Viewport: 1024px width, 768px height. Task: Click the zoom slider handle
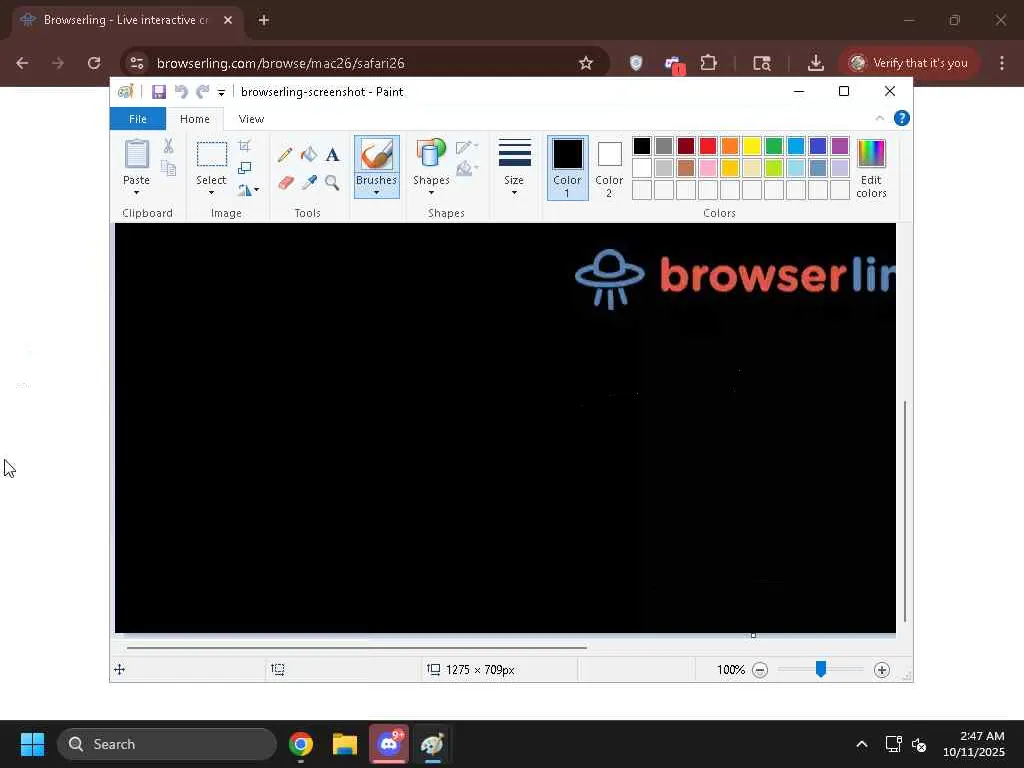coord(821,669)
